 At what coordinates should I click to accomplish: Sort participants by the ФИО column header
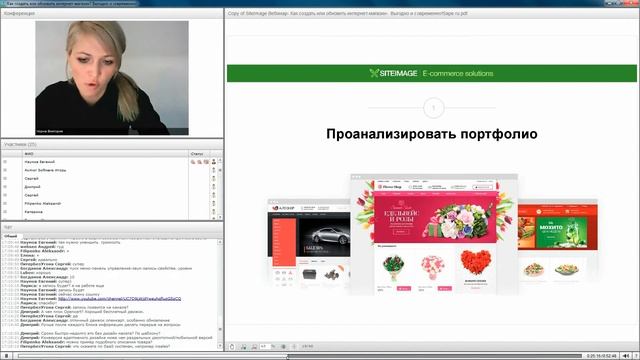pyautogui.click(x=105, y=154)
